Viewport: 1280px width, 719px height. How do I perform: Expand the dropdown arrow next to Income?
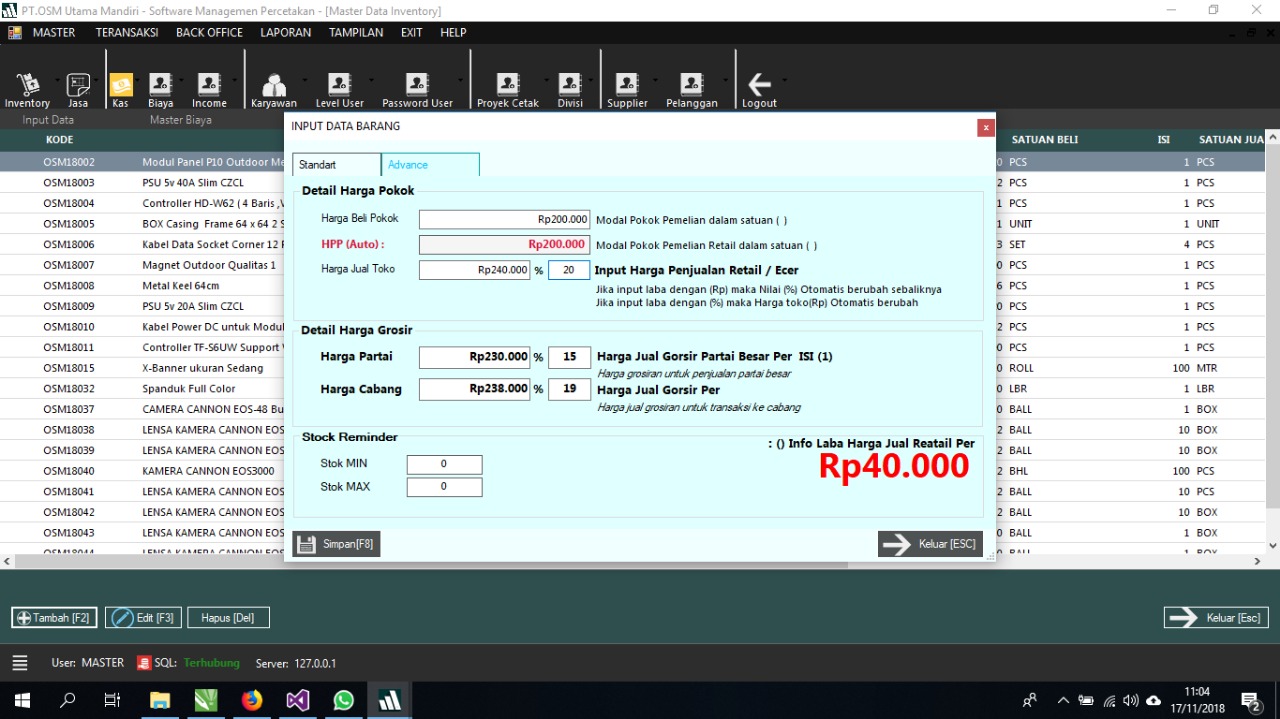(235, 79)
